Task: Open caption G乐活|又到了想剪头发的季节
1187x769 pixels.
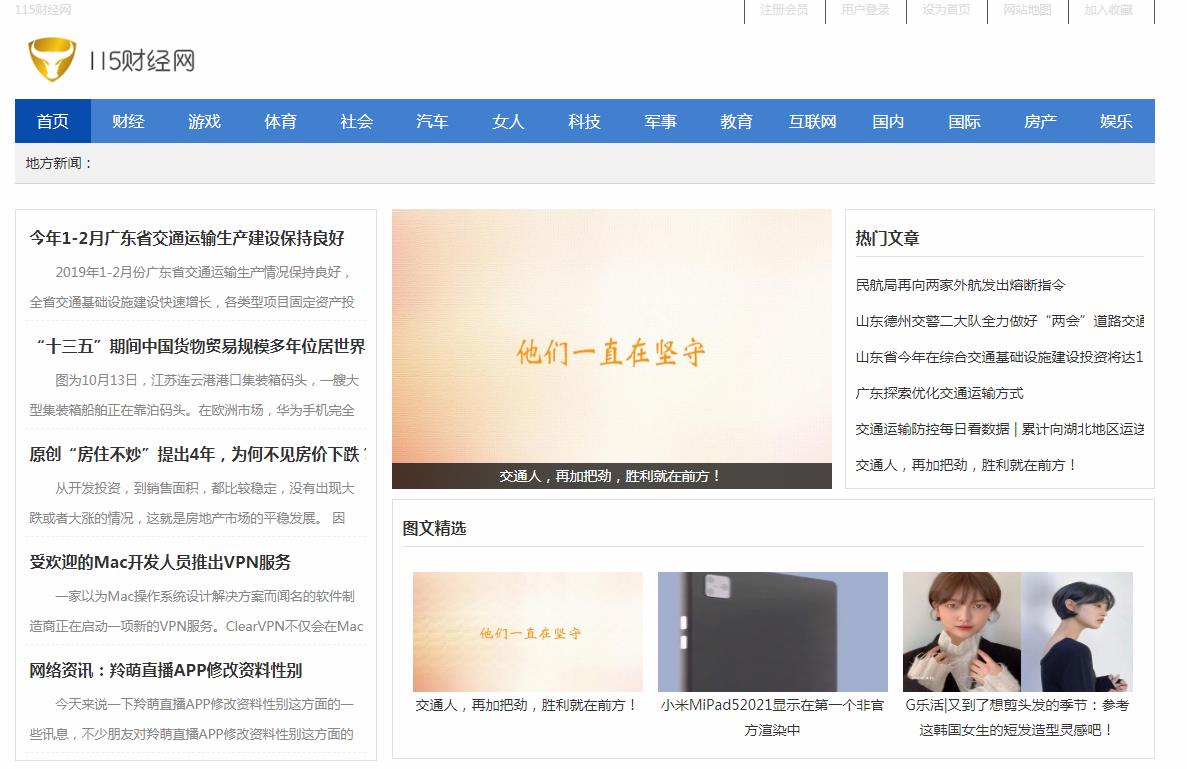Action: 1017,718
